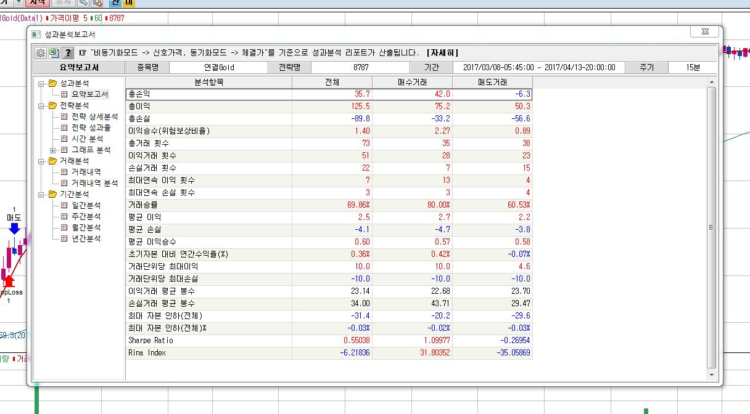Select the 최대연속 이익 횟수 row

[x=329, y=180]
